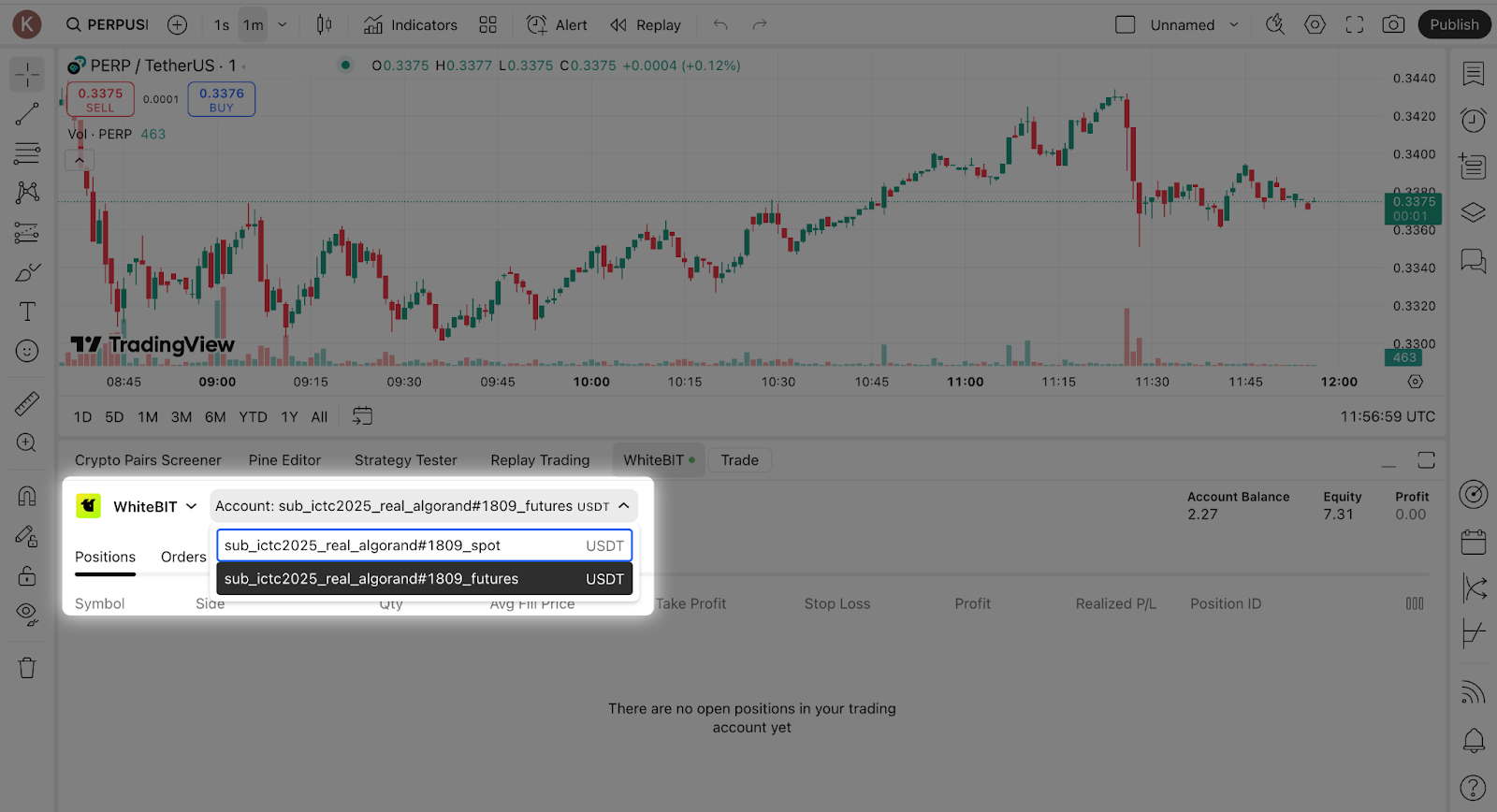Select the WhiteBIT trading panel tab
Image resolution: width=1497 pixels, height=812 pixels.
659,460
